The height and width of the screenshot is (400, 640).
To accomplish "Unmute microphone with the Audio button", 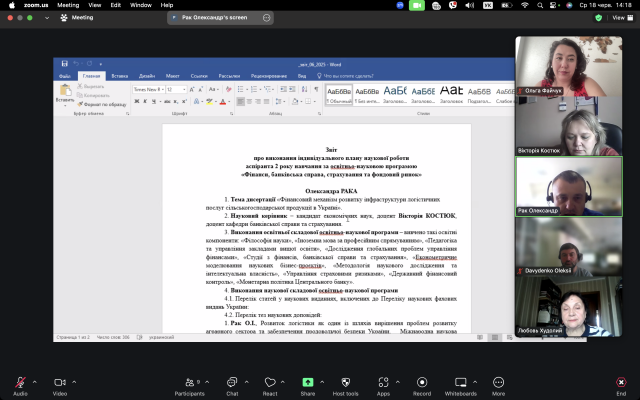I will point(20,386).
